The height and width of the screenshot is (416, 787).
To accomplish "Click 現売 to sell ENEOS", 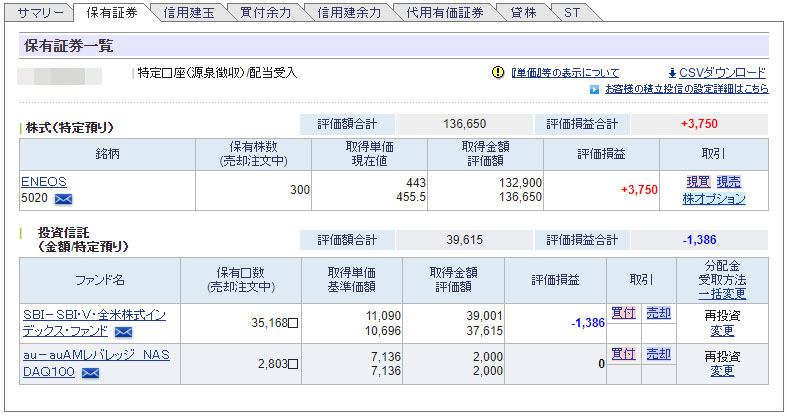I will point(728,182).
